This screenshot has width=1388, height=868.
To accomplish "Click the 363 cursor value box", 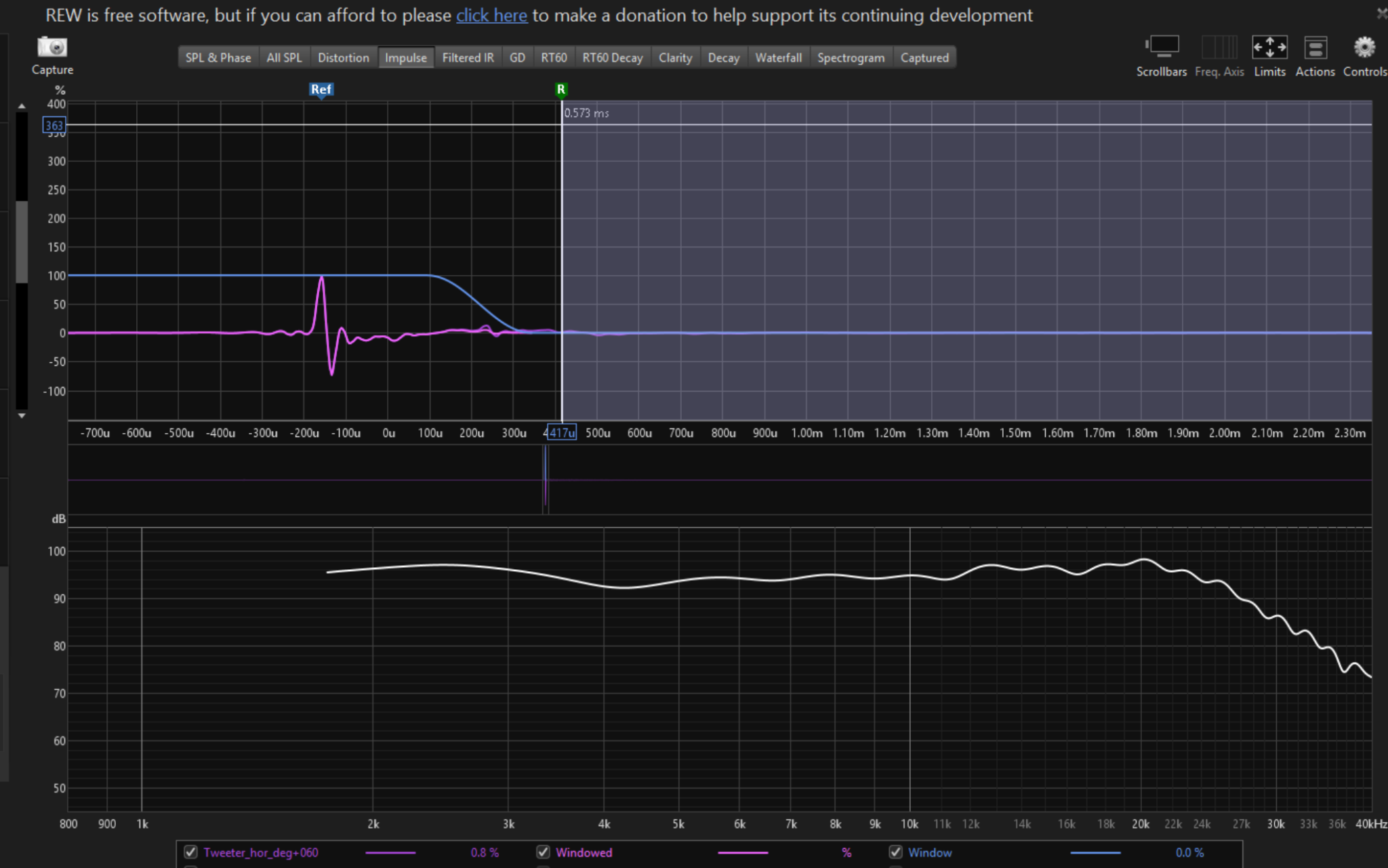I will [x=54, y=125].
